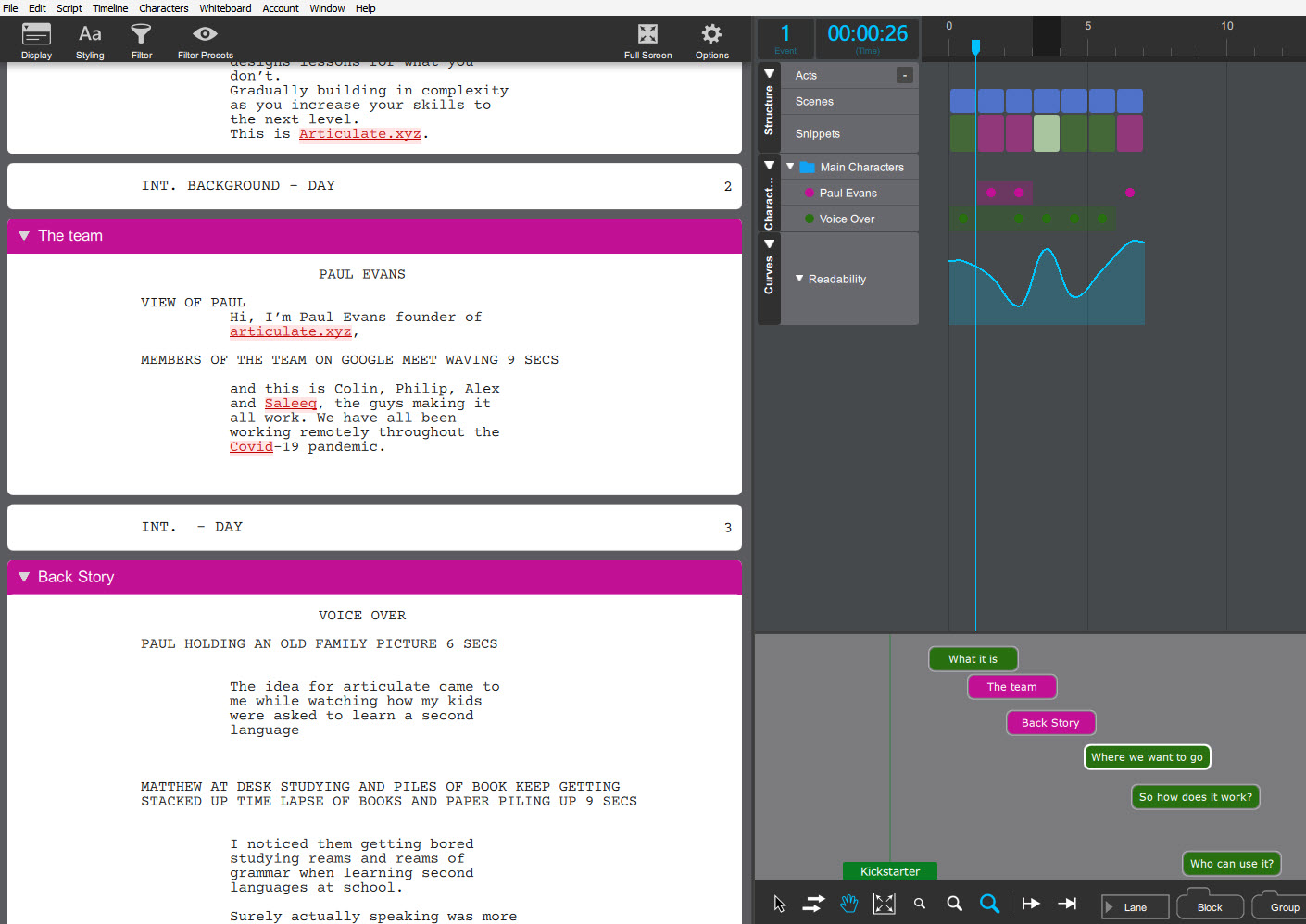Select the hand pan tool
The width and height of the screenshot is (1306, 924).
click(x=848, y=904)
